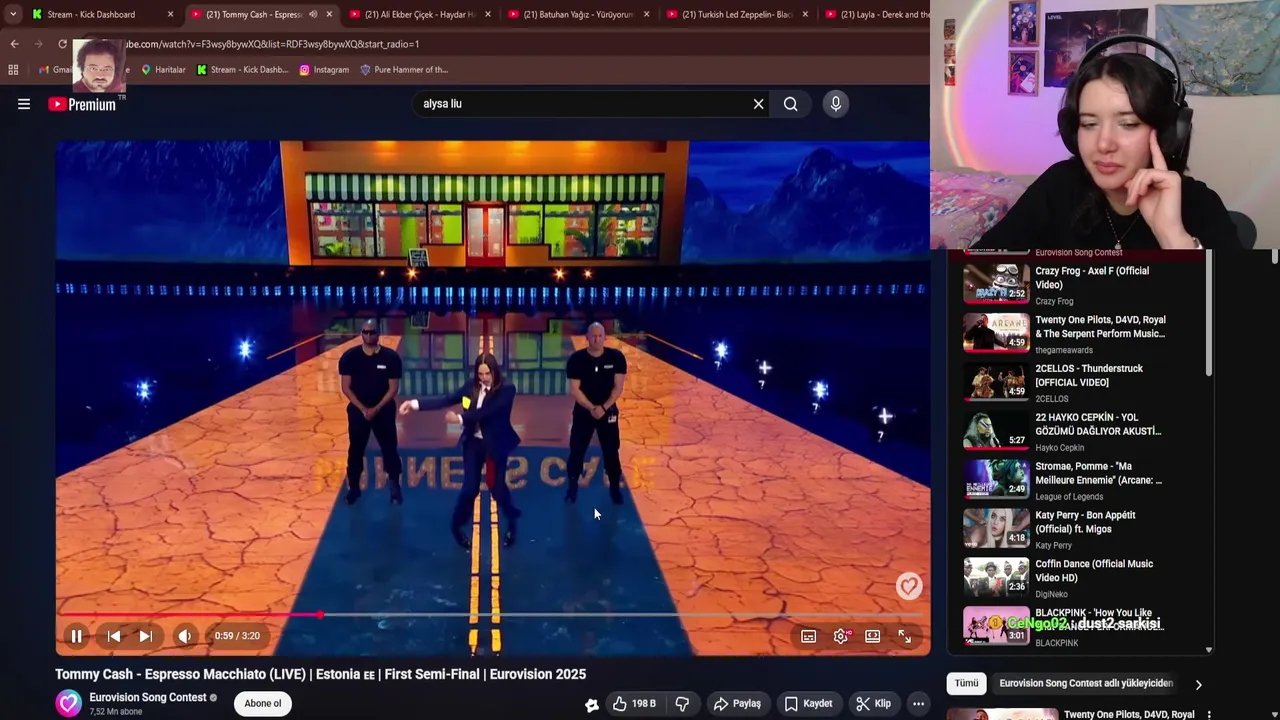
Task: Create a clip with Klip button
Action: coord(873,703)
